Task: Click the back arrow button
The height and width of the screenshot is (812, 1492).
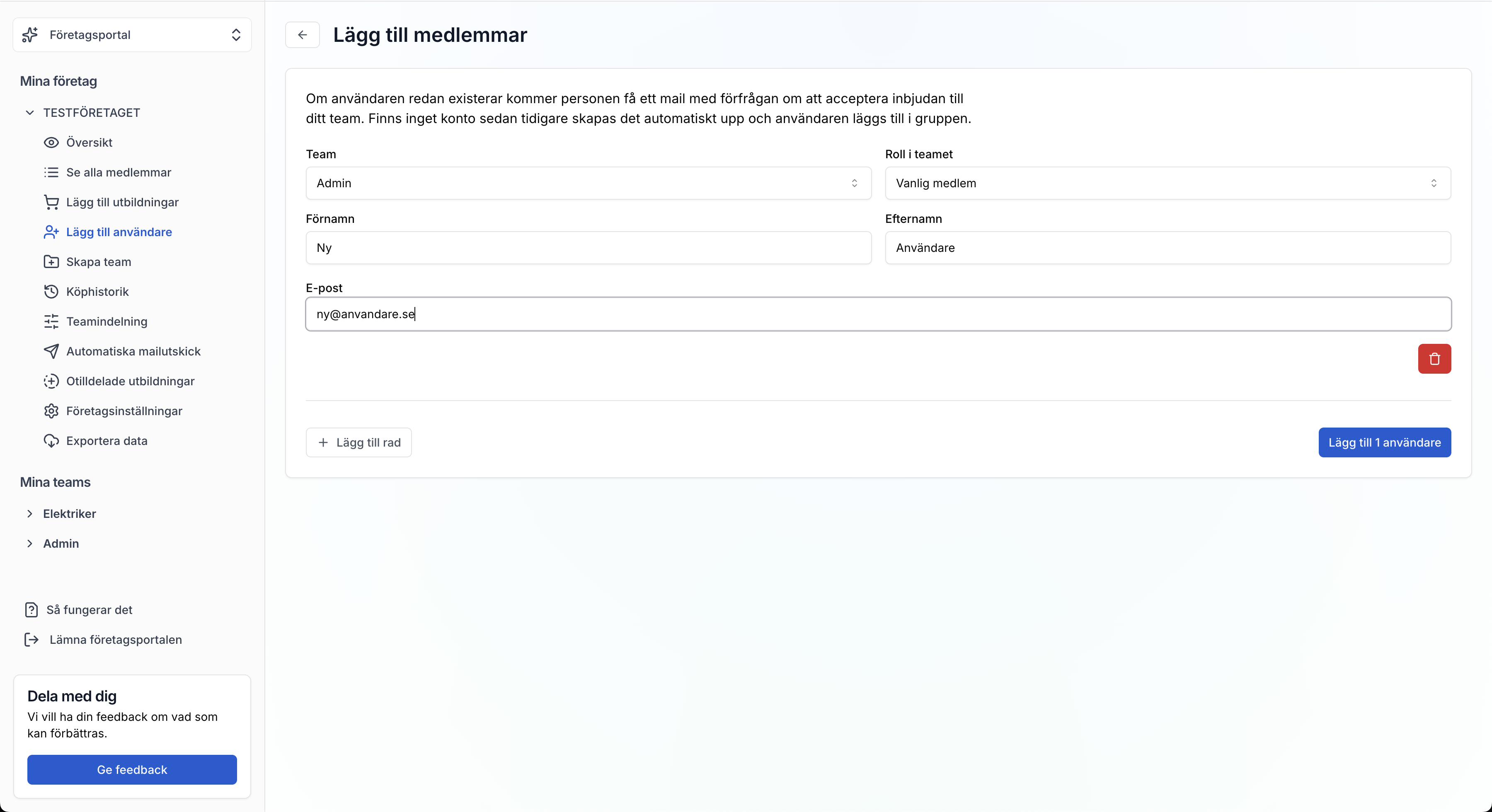Action: pyautogui.click(x=303, y=35)
